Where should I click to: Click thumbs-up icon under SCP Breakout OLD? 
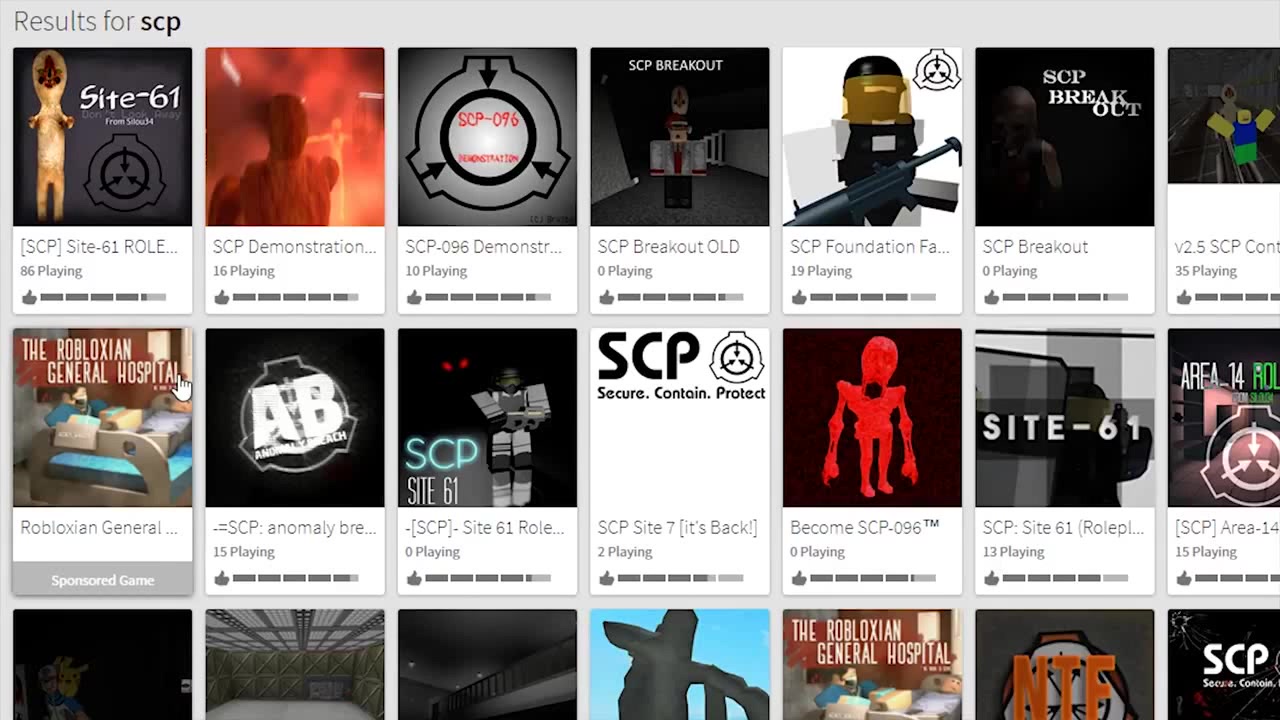click(x=607, y=297)
